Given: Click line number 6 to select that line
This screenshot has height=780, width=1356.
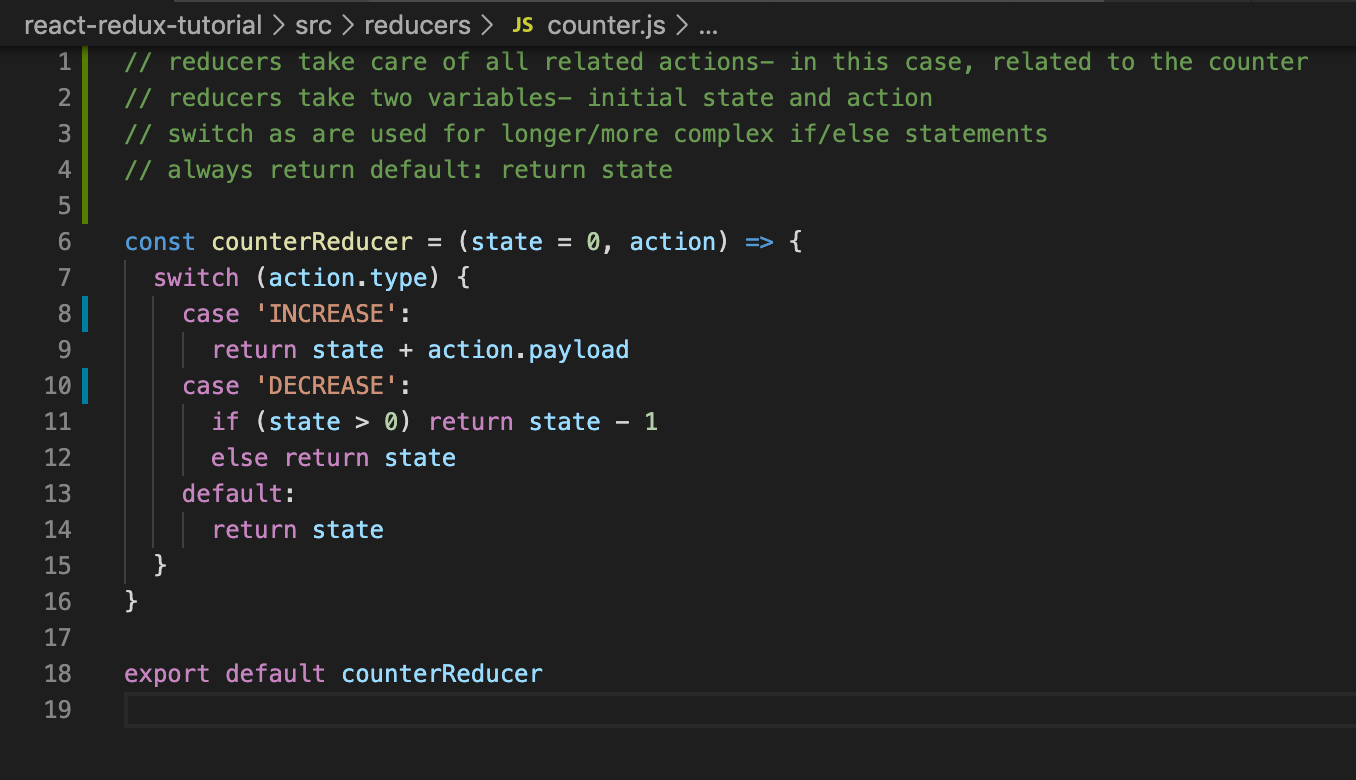Looking at the screenshot, I should click(63, 241).
